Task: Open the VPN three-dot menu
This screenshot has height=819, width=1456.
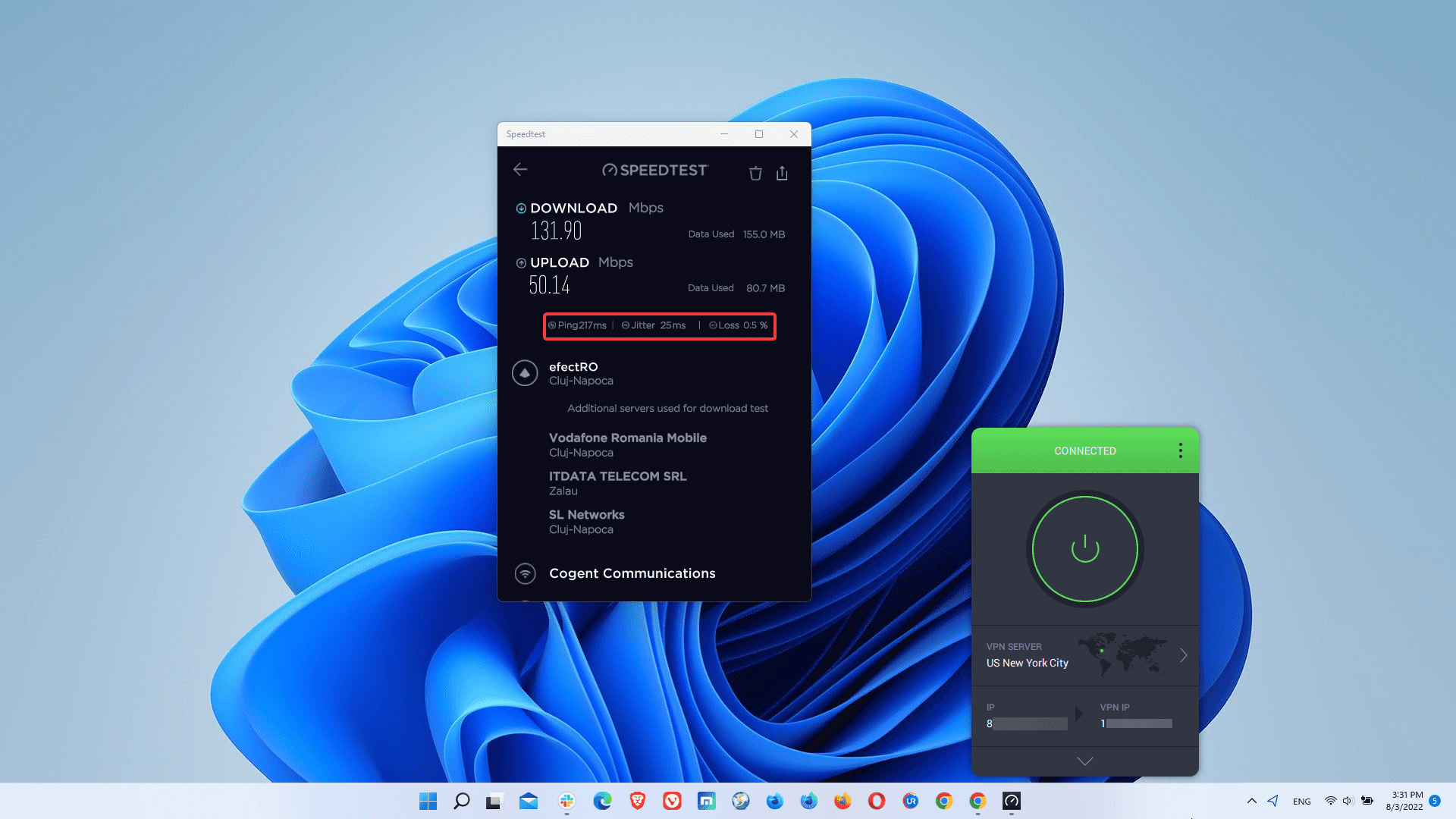Action: 1180,450
